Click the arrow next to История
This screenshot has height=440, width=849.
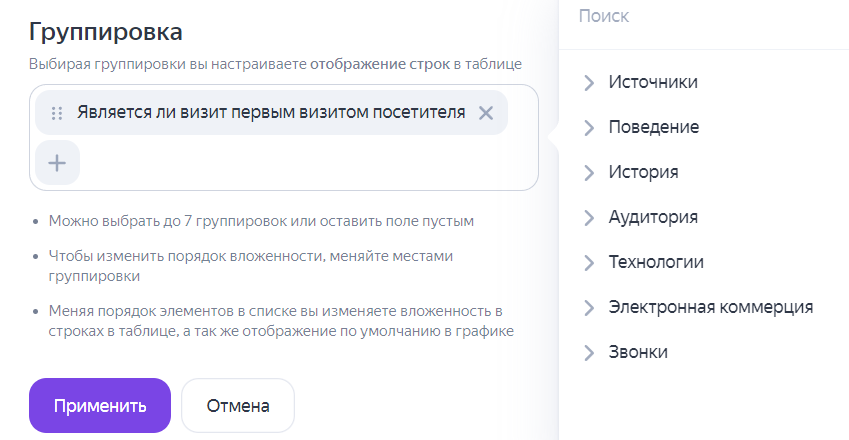coord(589,172)
